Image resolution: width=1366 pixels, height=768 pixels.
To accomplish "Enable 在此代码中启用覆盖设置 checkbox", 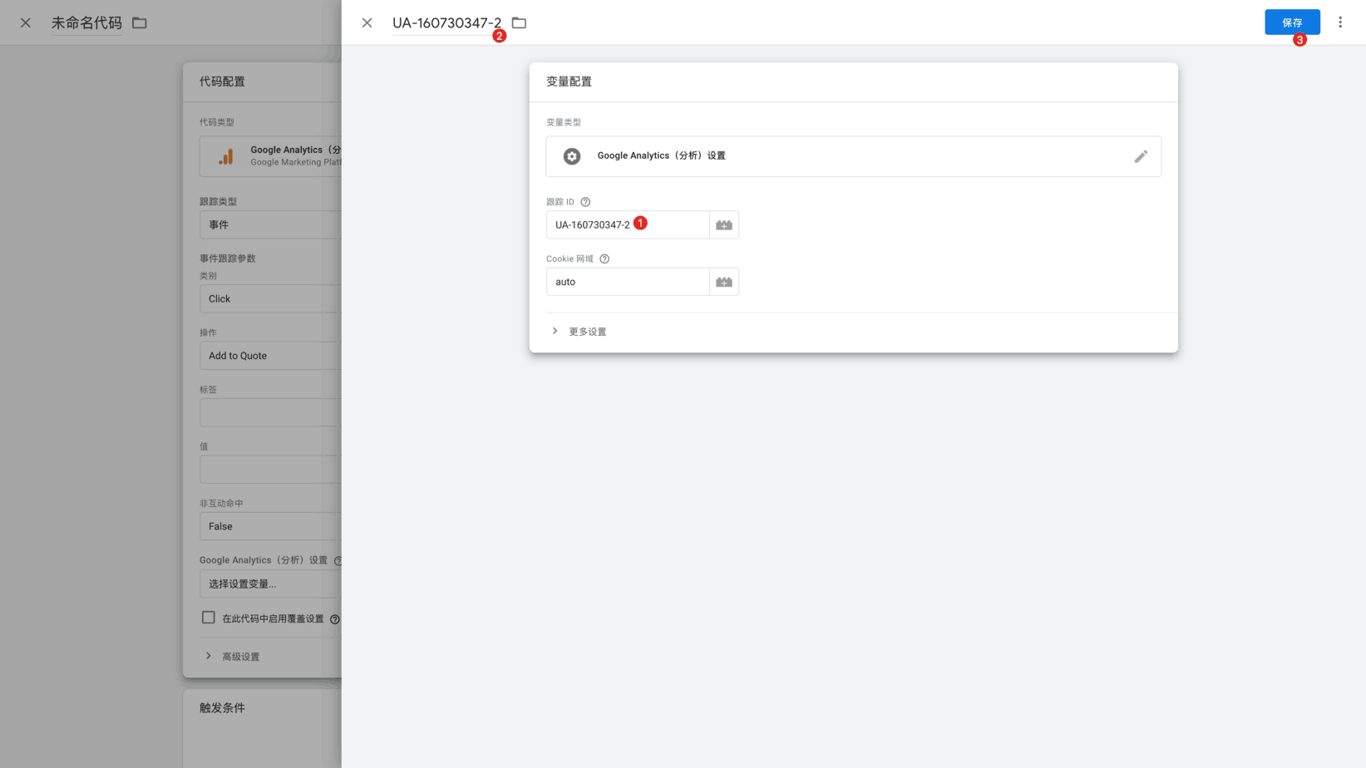I will pyautogui.click(x=208, y=618).
